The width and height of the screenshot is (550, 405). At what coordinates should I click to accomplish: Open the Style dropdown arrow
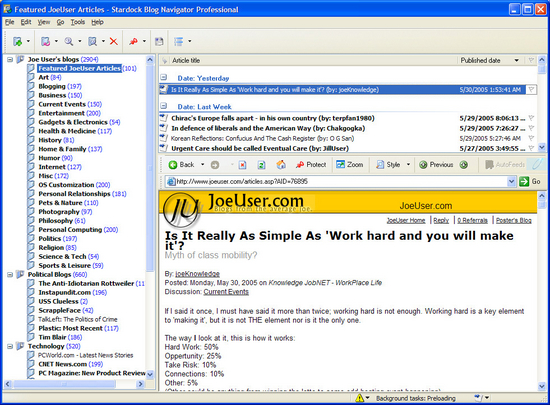coord(408,164)
